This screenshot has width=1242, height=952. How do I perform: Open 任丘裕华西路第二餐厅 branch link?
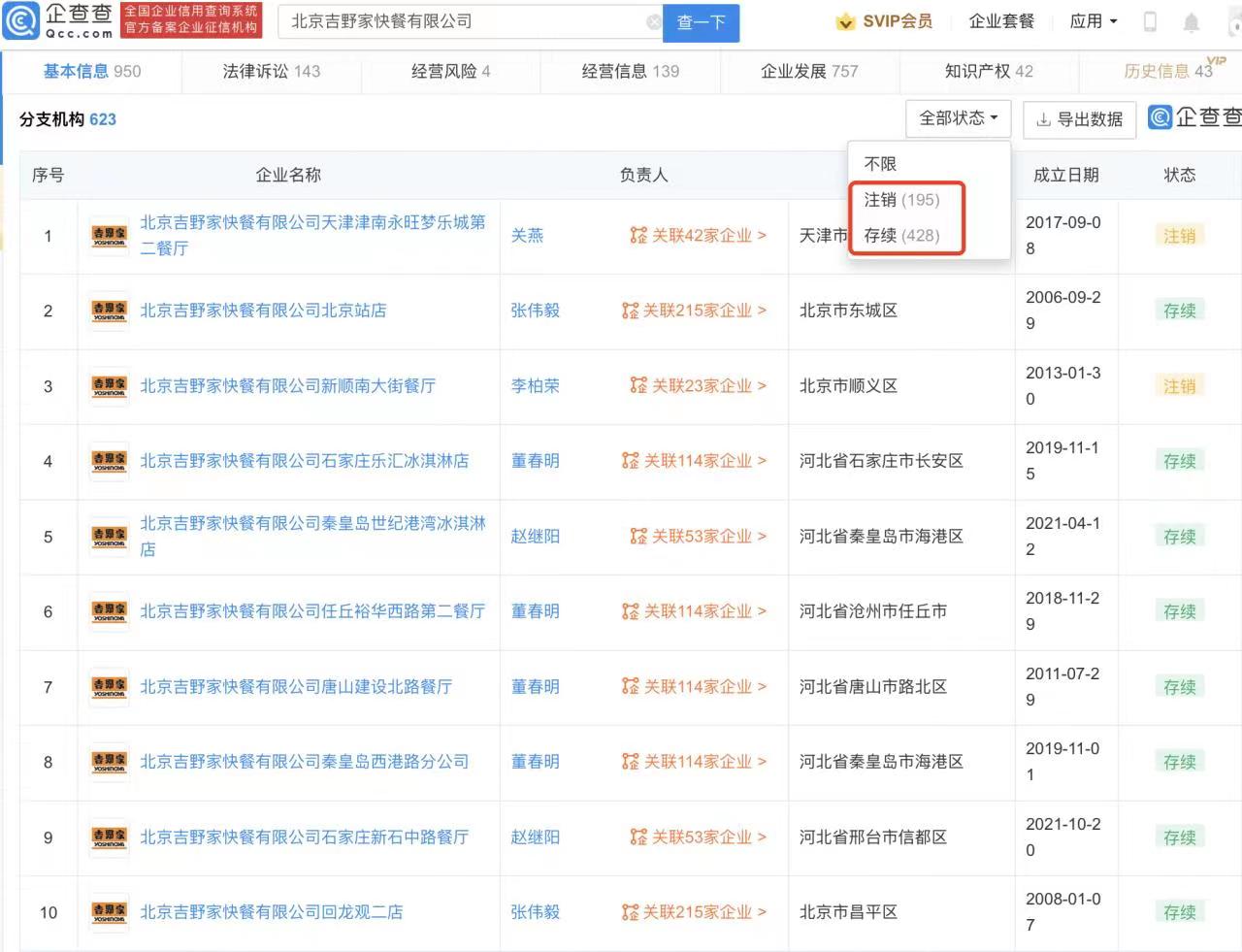312,611
